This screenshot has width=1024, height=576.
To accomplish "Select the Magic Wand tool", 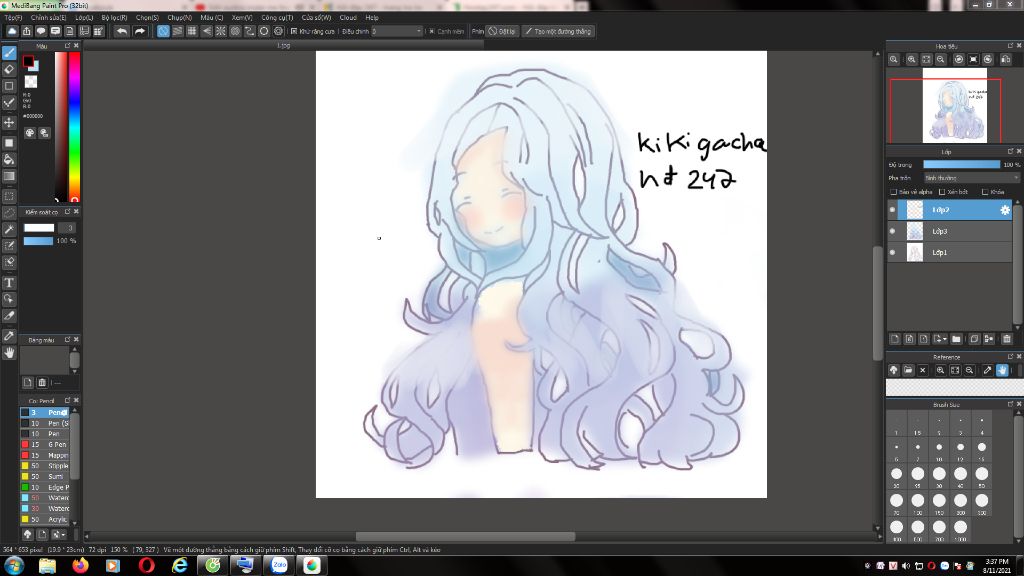I will pyautogui.click(x=9, y=229).
